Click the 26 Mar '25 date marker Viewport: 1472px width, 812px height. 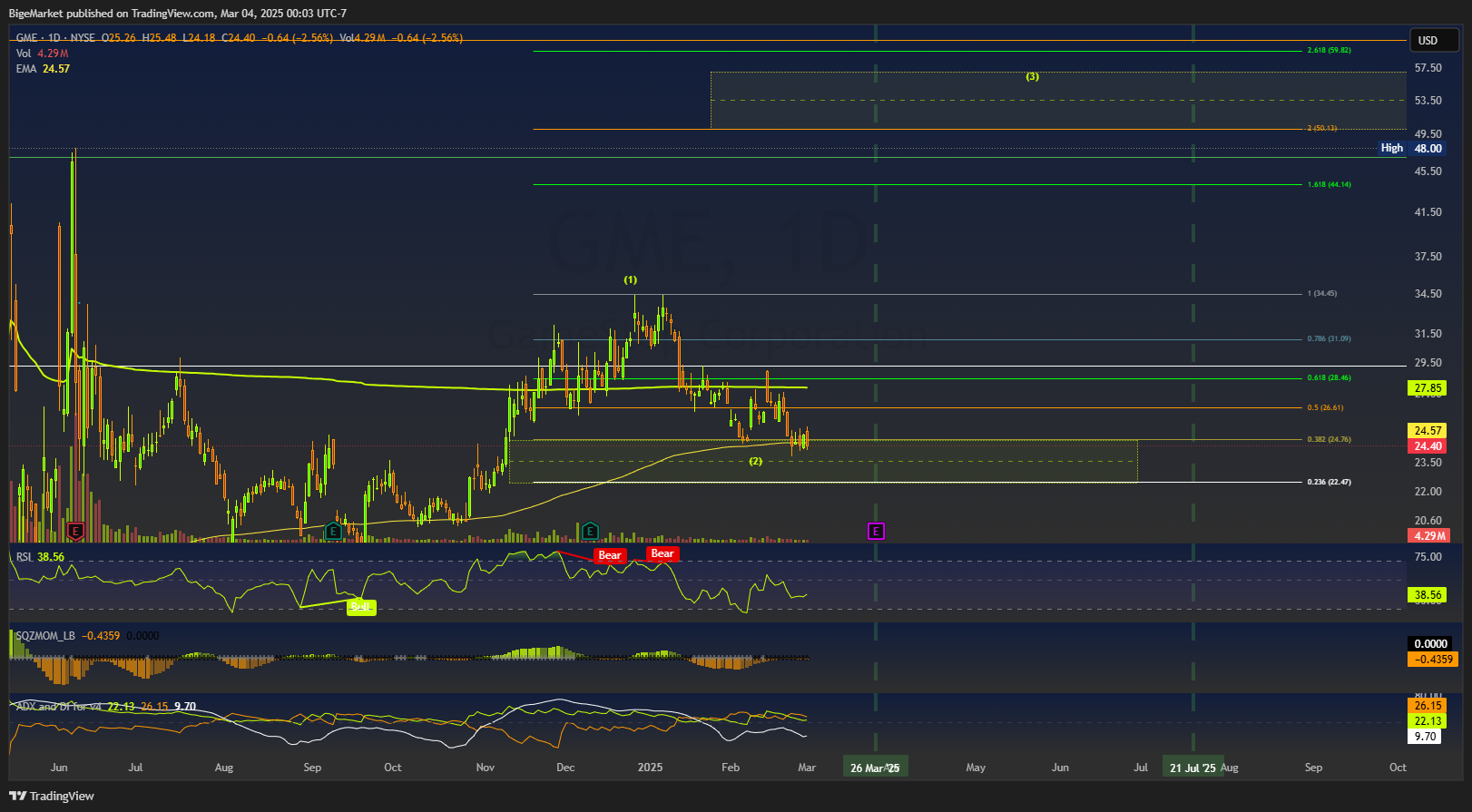875,768
